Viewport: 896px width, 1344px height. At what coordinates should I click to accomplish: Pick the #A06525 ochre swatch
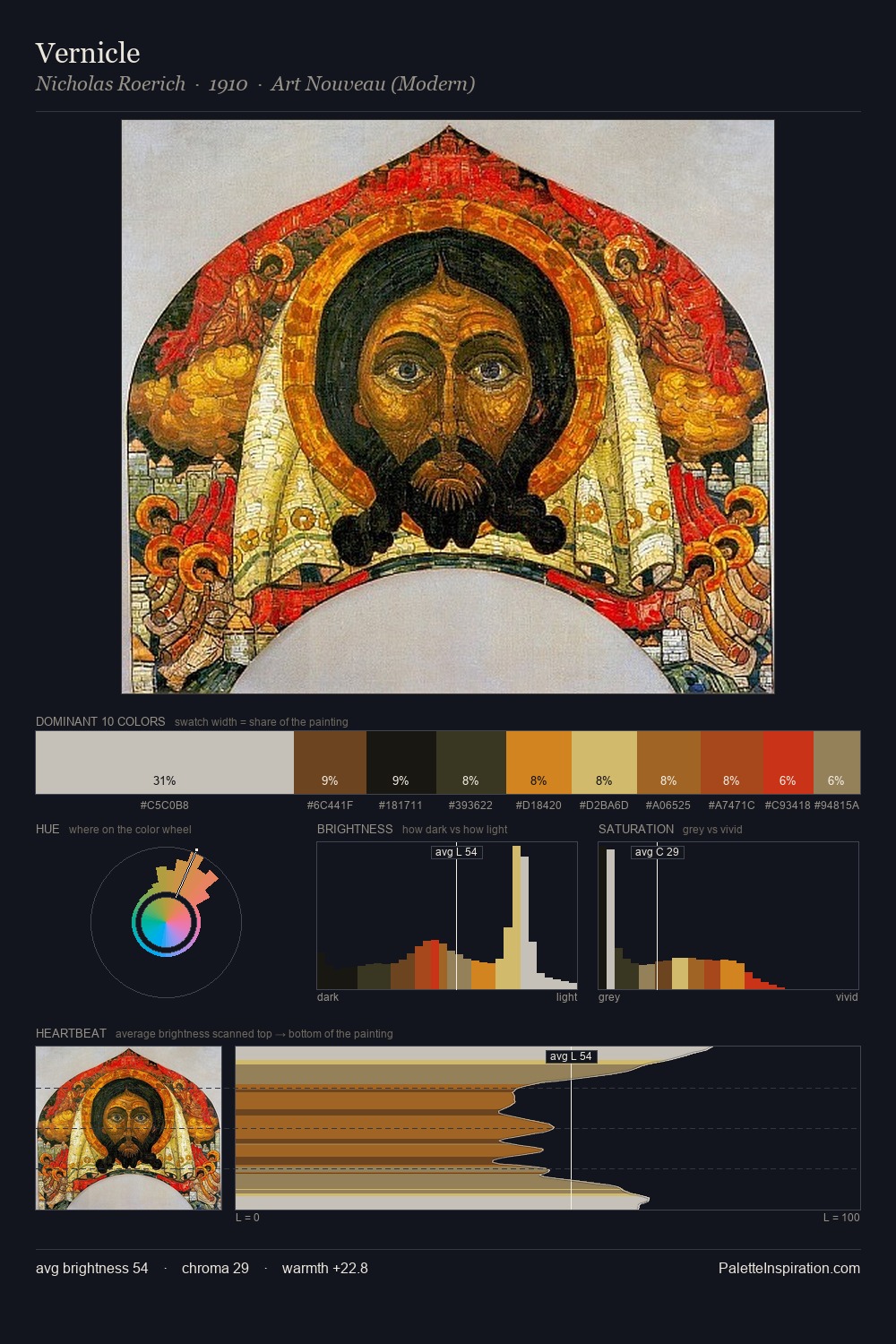pos(668,762)
